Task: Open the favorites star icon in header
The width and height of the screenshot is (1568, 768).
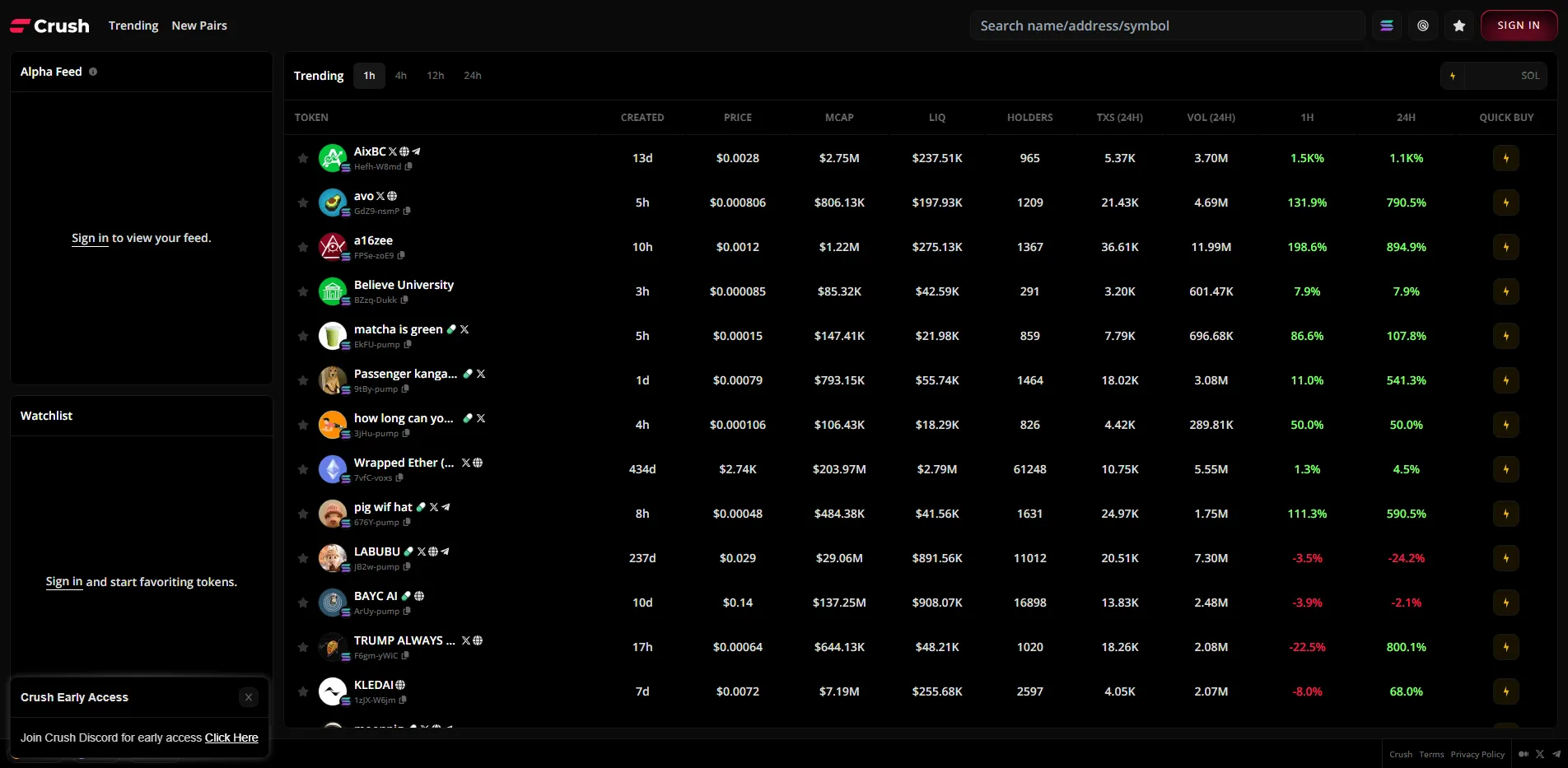Action: [x=1459, y=26]
